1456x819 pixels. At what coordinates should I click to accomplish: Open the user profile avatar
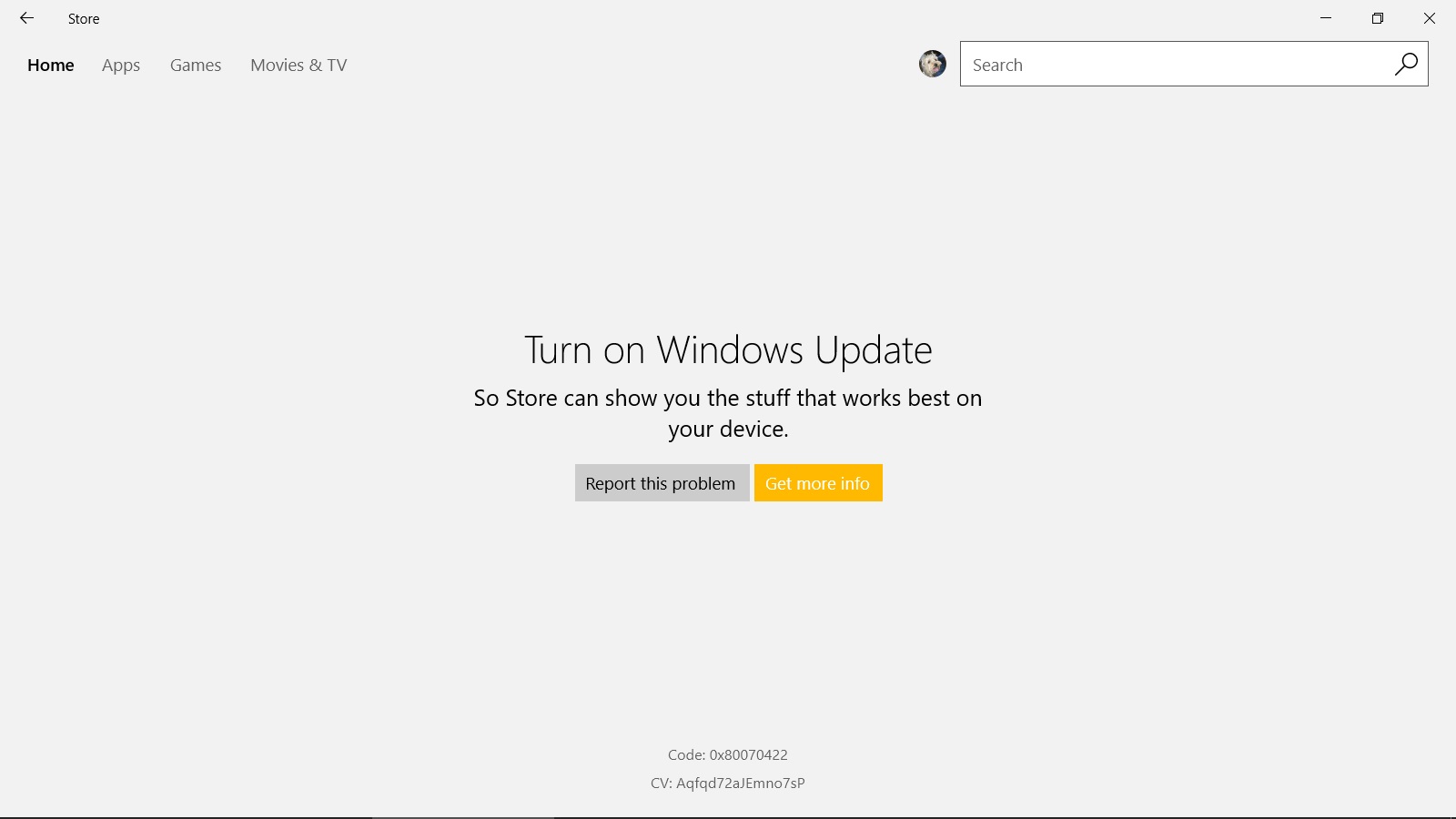tap(932, 64)
